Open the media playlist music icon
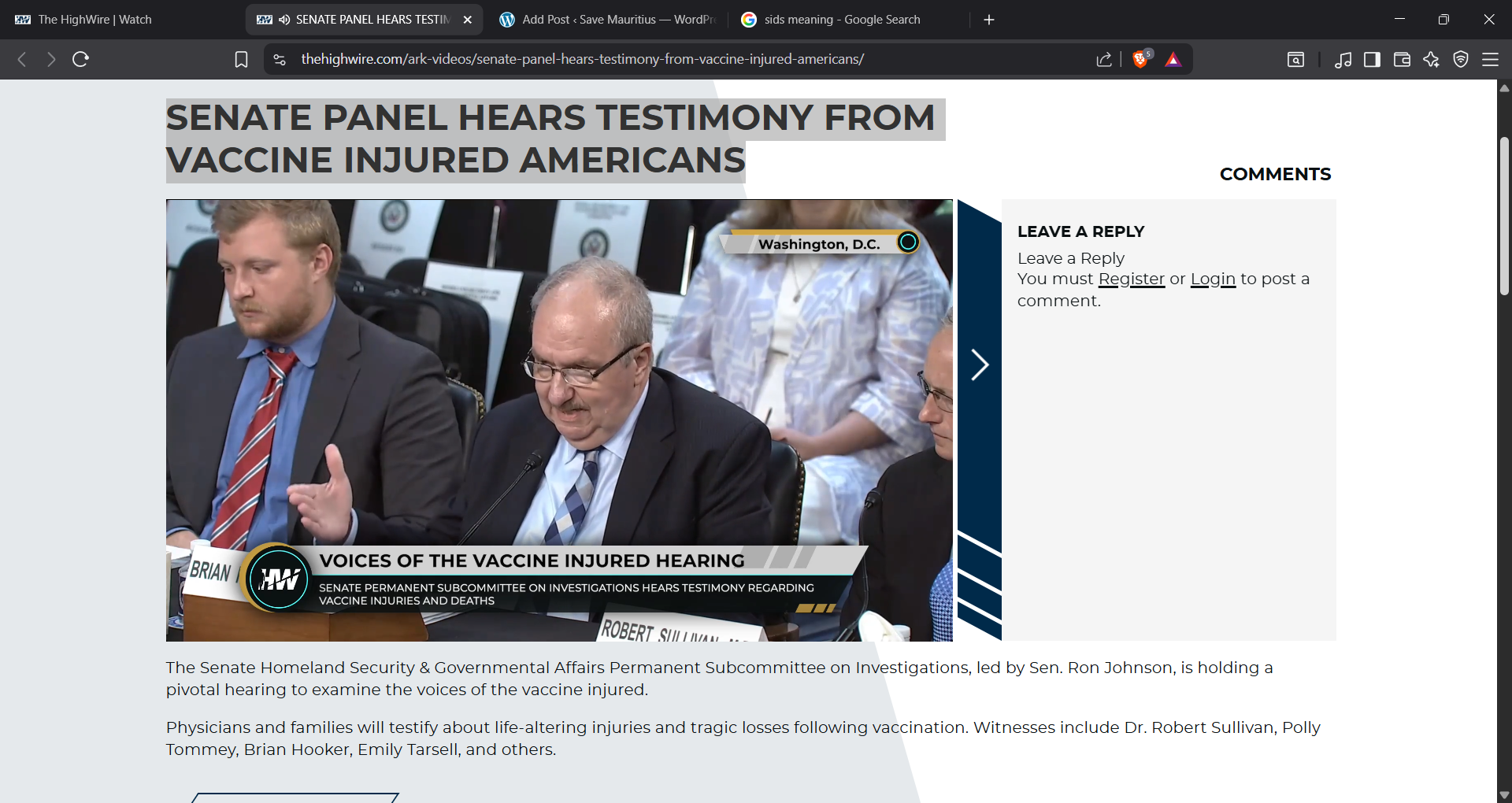 (x=1343, y=60)
